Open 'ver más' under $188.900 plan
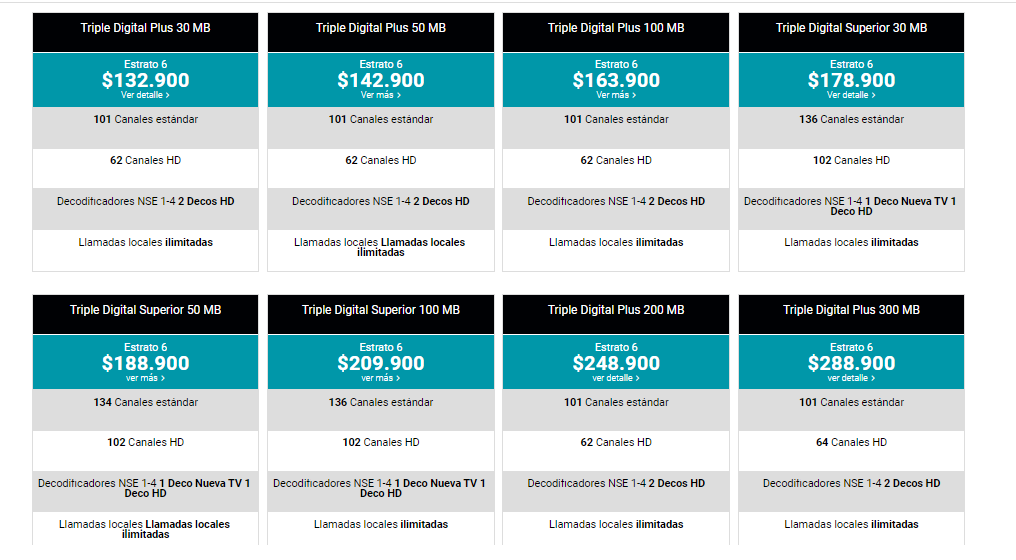The image size is (1016, 560). click(x=145, y=378)
